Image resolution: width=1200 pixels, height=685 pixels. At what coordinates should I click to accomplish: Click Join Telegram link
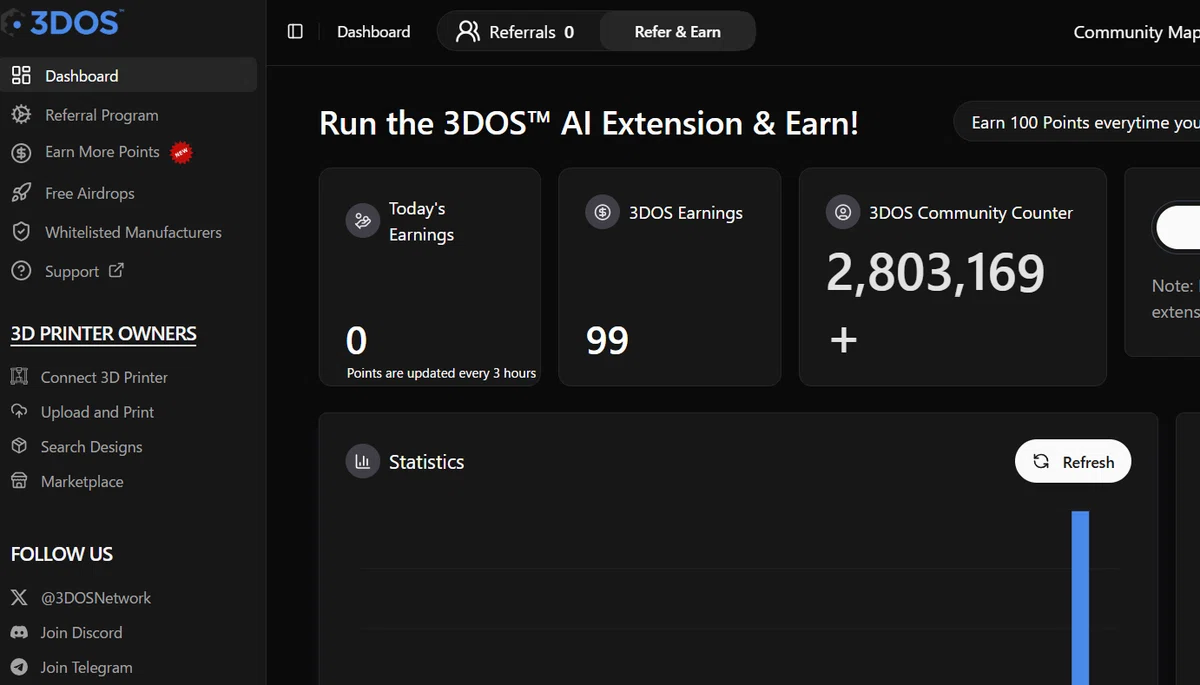(86, 667)
